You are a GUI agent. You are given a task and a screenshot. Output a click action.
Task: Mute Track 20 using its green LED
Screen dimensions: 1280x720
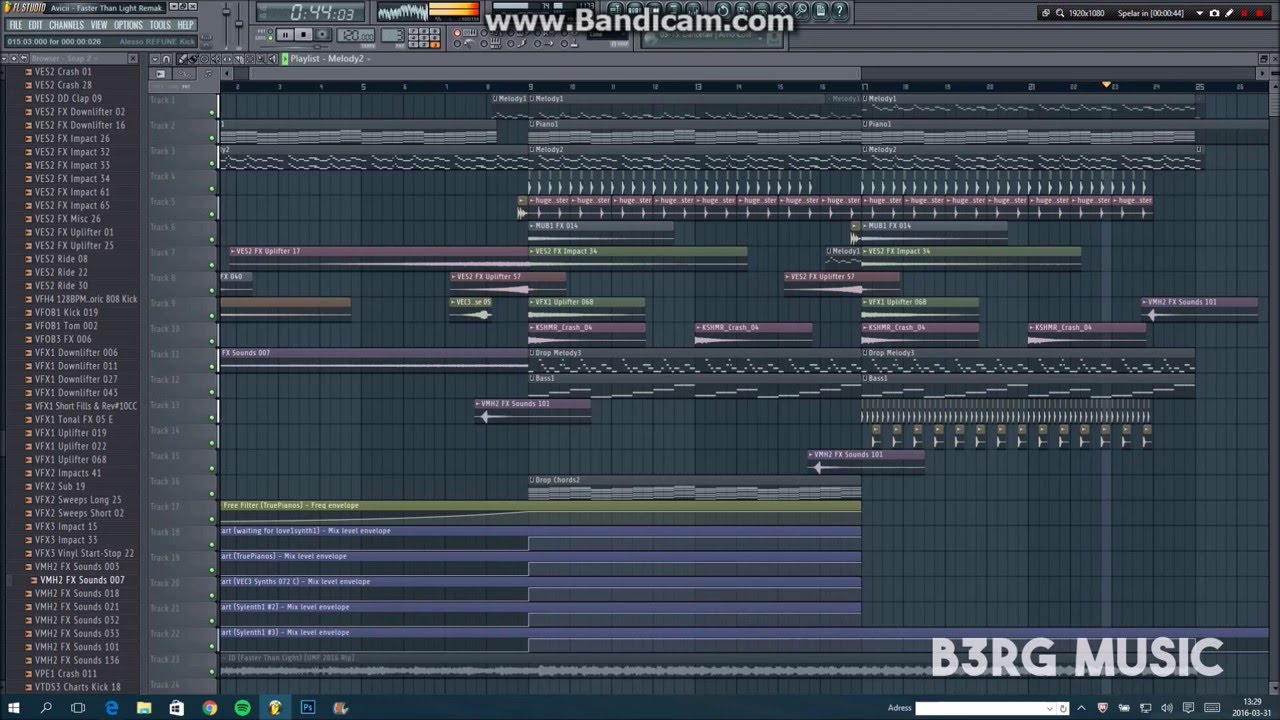point(212,595)
